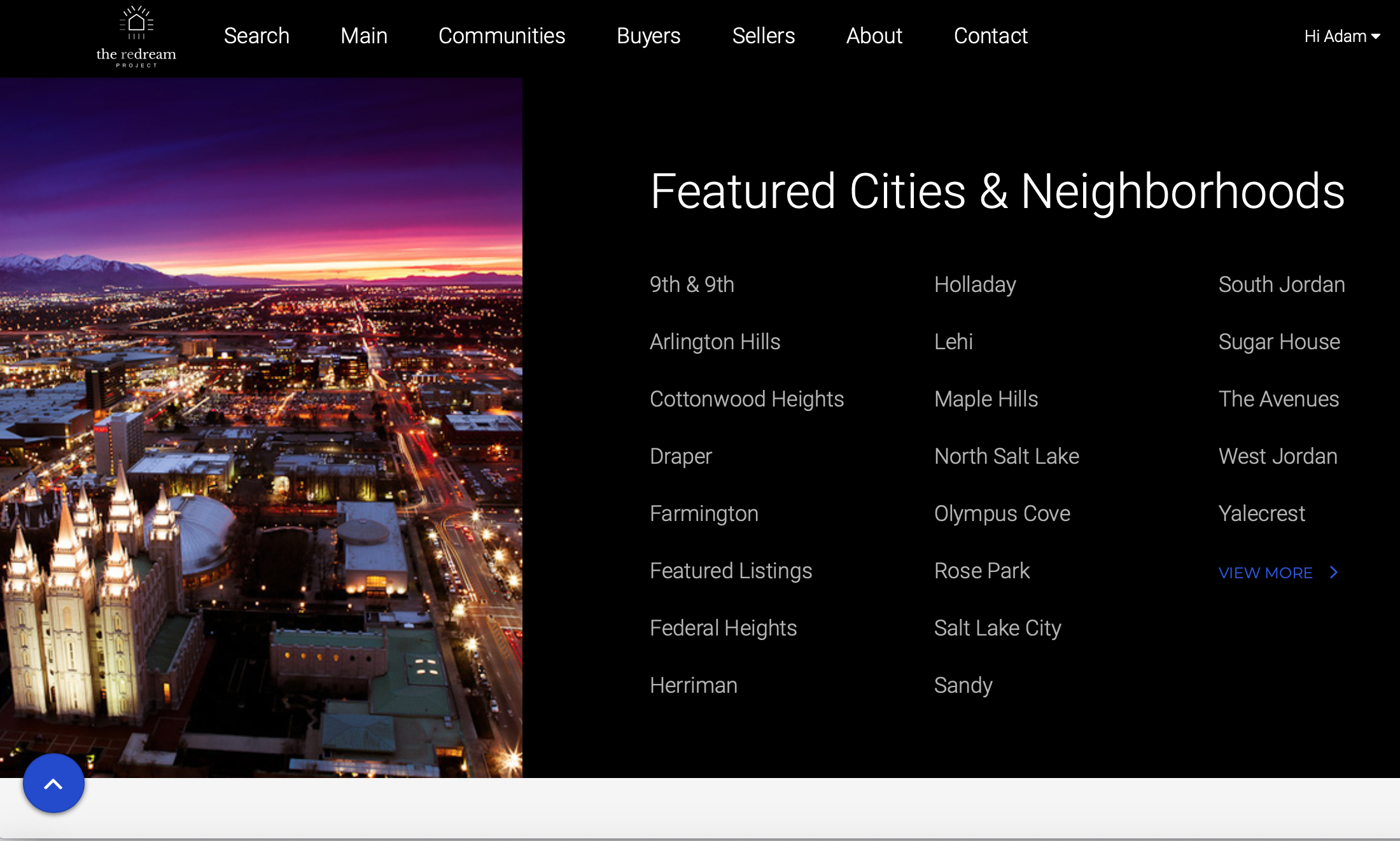Click the arrow next to VIEW MORE
Screen dimensions: 1400x841
[x=1334, y=573]
